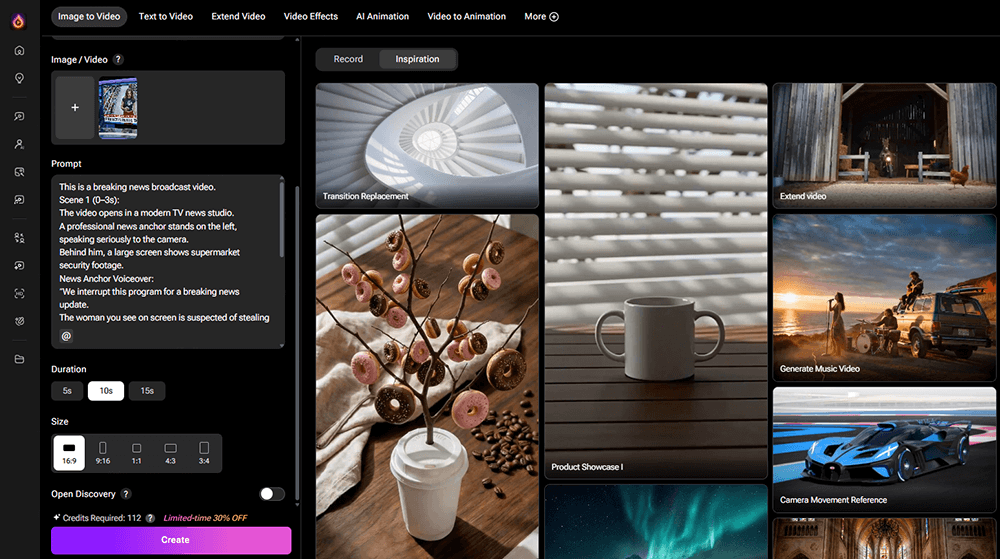This screenshot has width=1000, height=559.
Task: Click the help icon next to Open Discovery
Action: pyautogui.click(x=125, y=494)
